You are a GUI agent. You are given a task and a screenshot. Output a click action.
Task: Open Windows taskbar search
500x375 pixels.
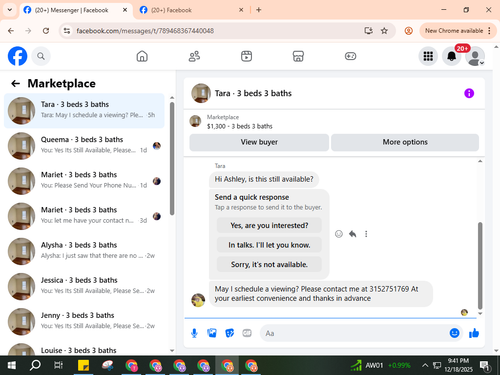click(x=35, y=366)
